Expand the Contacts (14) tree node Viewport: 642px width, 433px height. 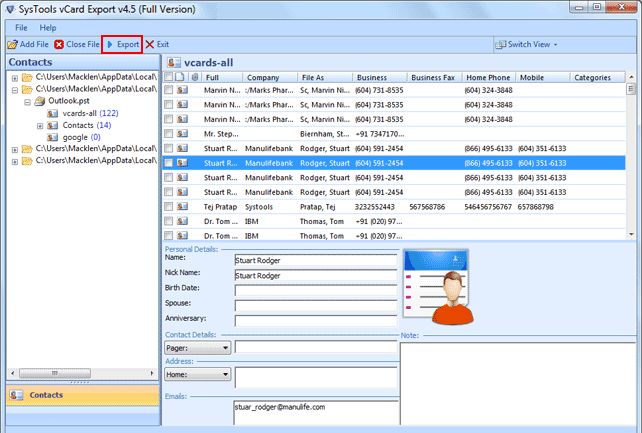click(40, 126)
